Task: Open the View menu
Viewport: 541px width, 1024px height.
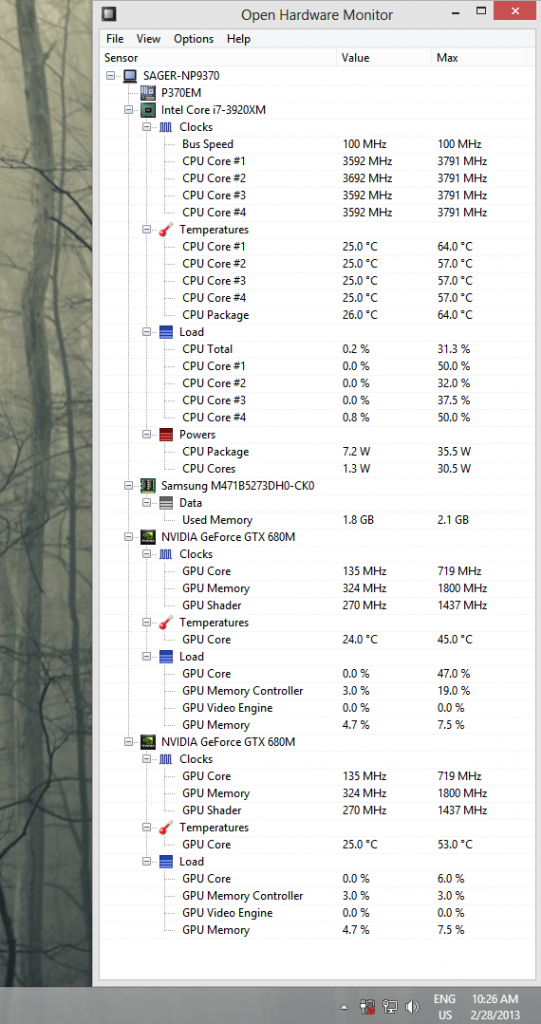Action: point(148,39)
